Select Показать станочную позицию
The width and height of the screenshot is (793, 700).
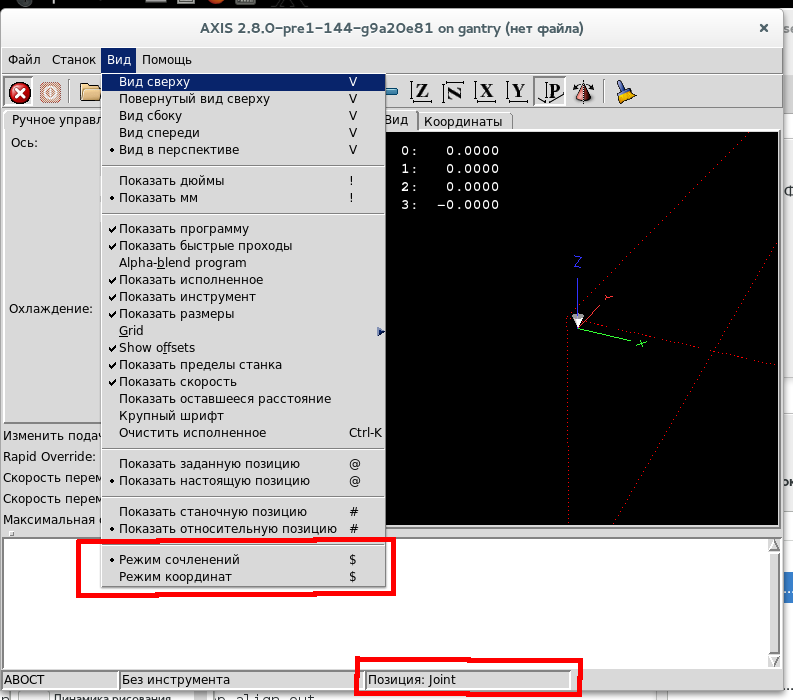(x=243, y=512)
